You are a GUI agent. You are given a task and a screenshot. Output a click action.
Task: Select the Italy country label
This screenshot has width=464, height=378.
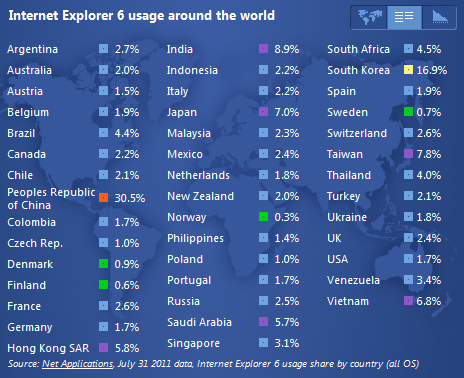[177, 91]
